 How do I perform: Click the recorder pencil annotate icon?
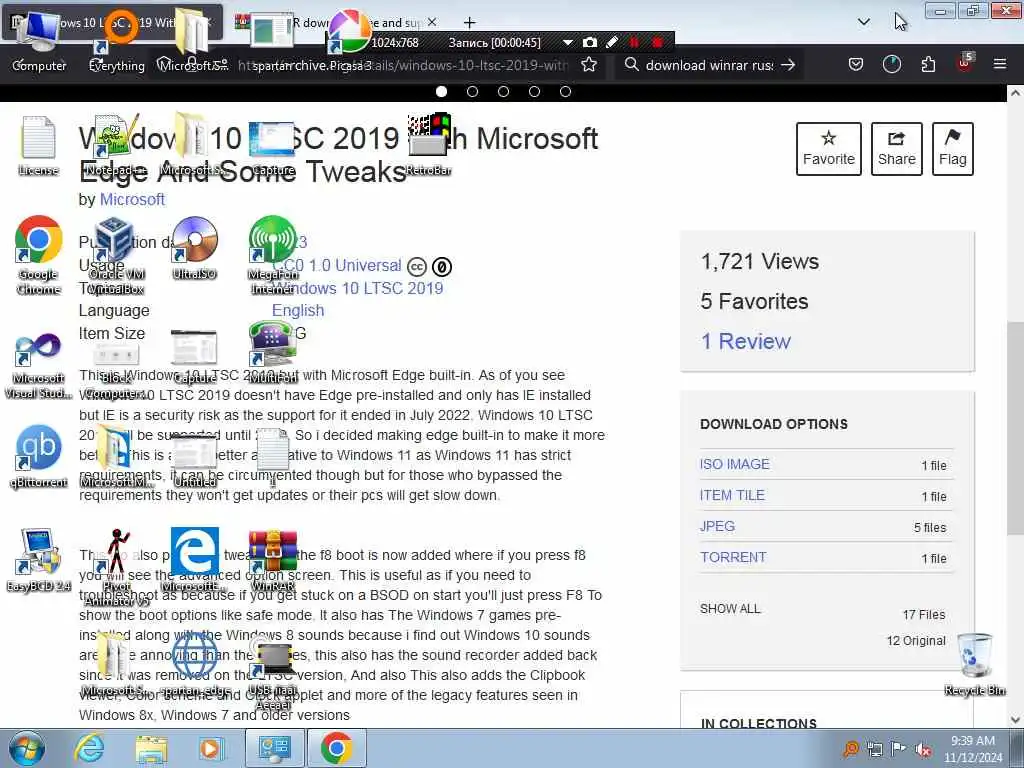click(612, 42)
